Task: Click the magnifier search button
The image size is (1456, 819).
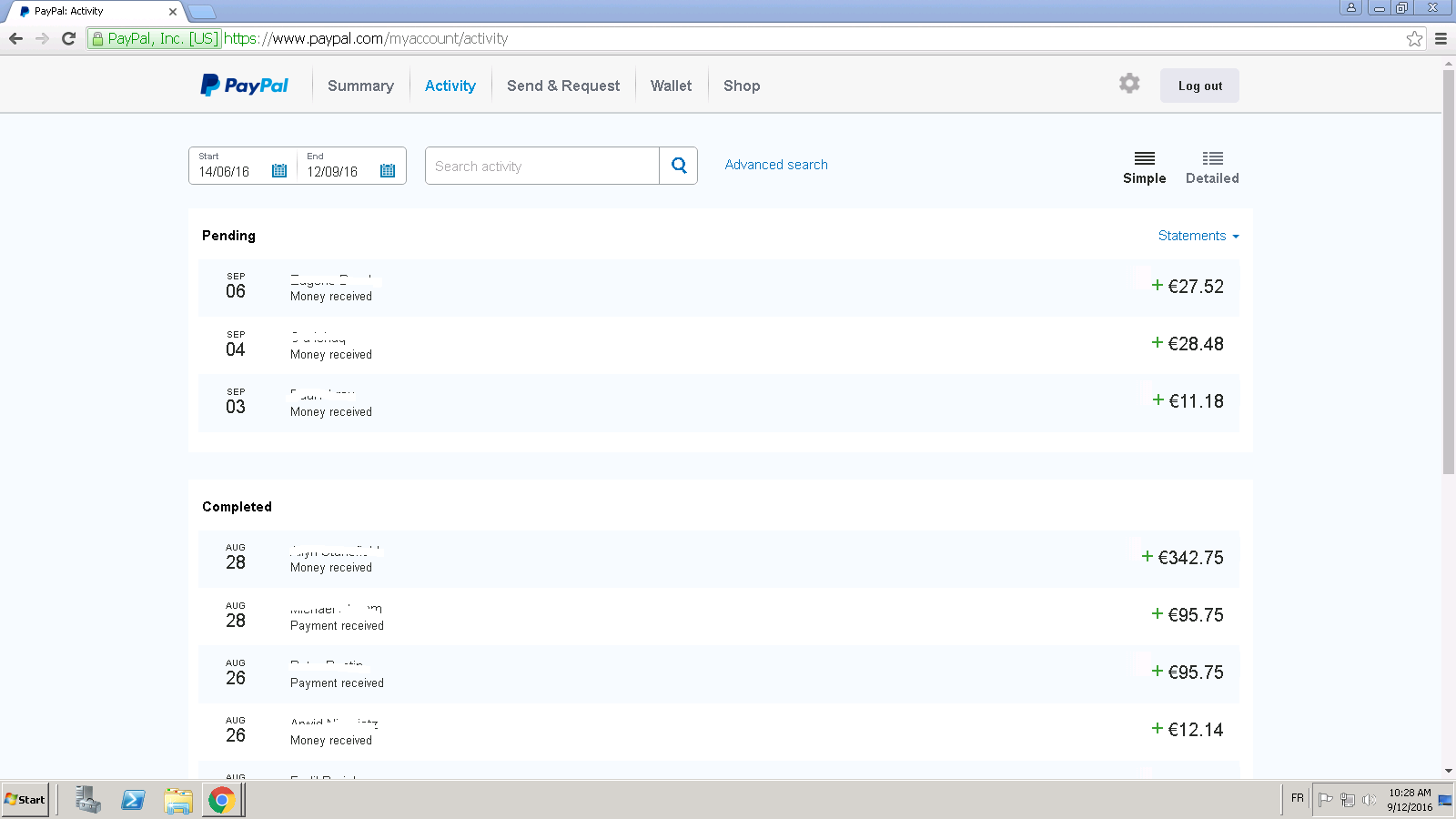Action: [x=679, y=166]
